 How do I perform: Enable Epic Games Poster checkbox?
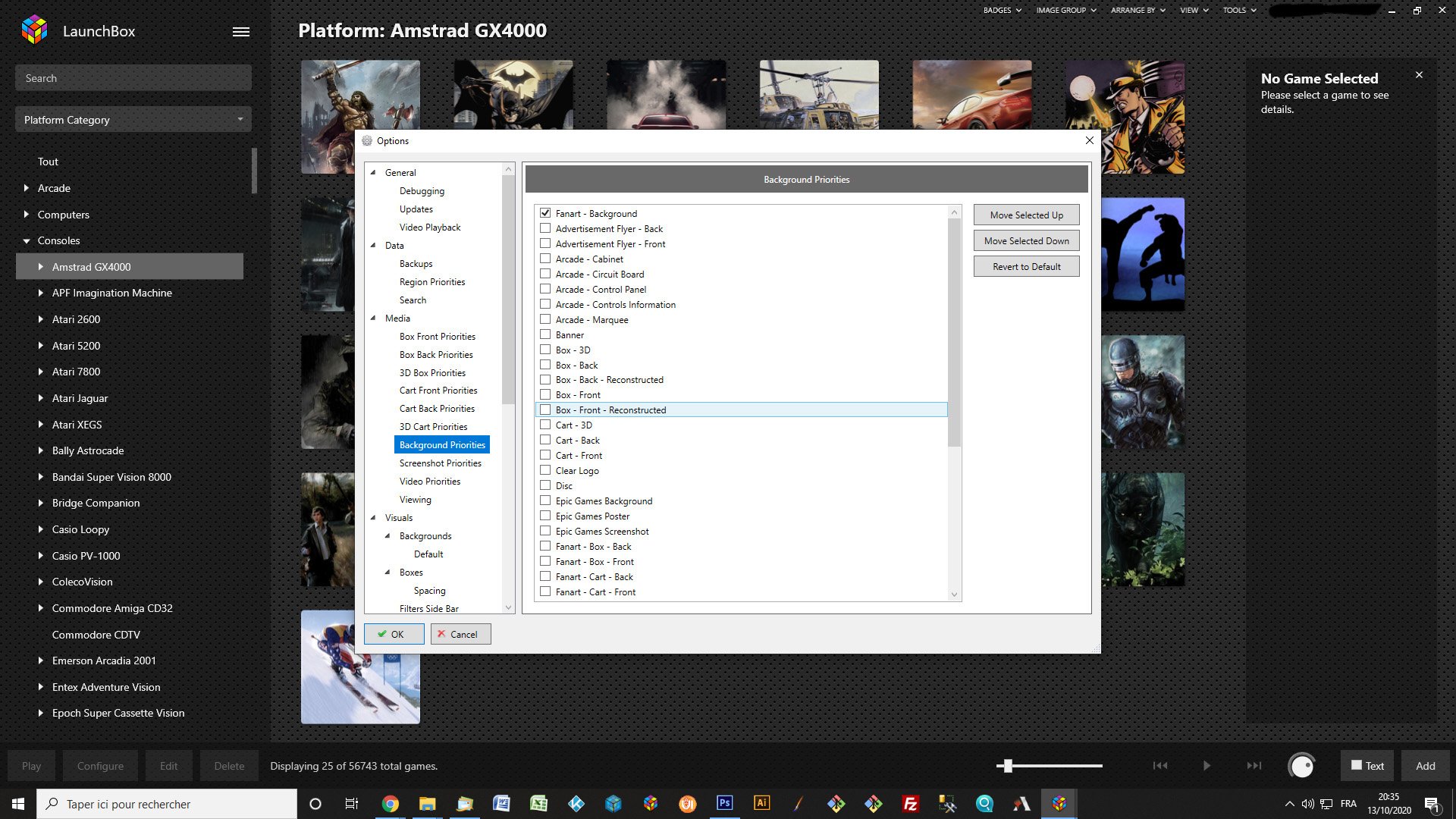coord(545,516)
